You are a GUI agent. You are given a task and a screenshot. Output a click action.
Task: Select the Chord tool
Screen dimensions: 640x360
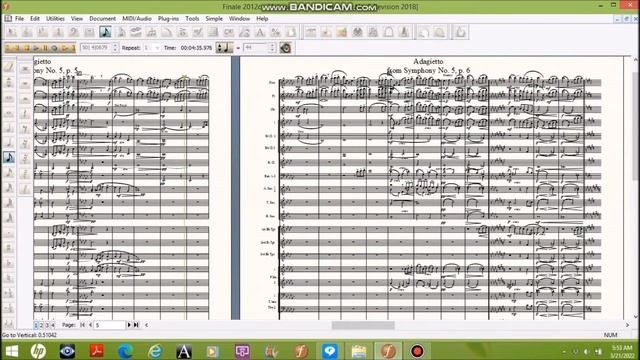[x=229, y=32]
